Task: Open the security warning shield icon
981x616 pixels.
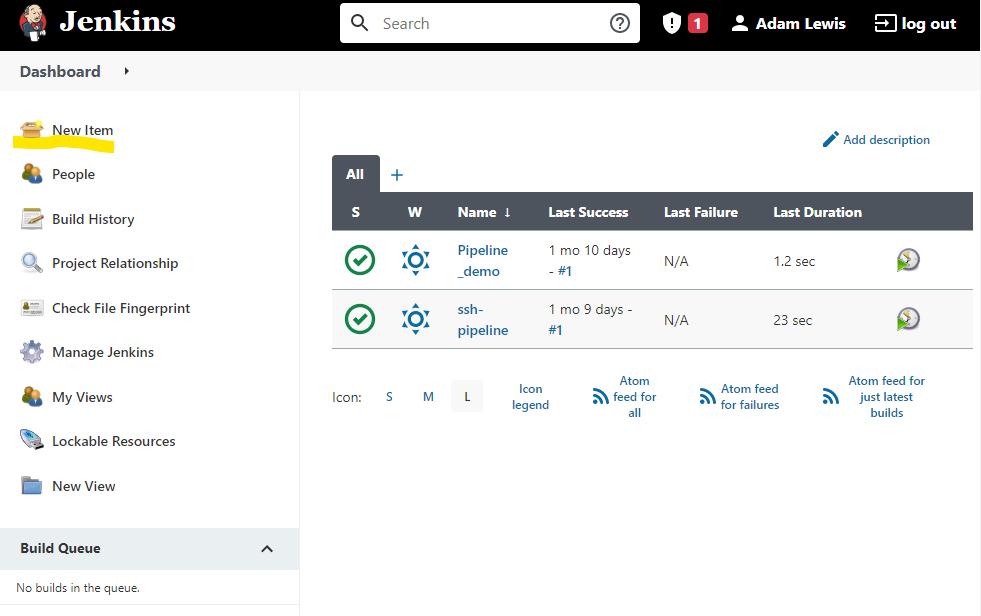Action: (671, 24)
